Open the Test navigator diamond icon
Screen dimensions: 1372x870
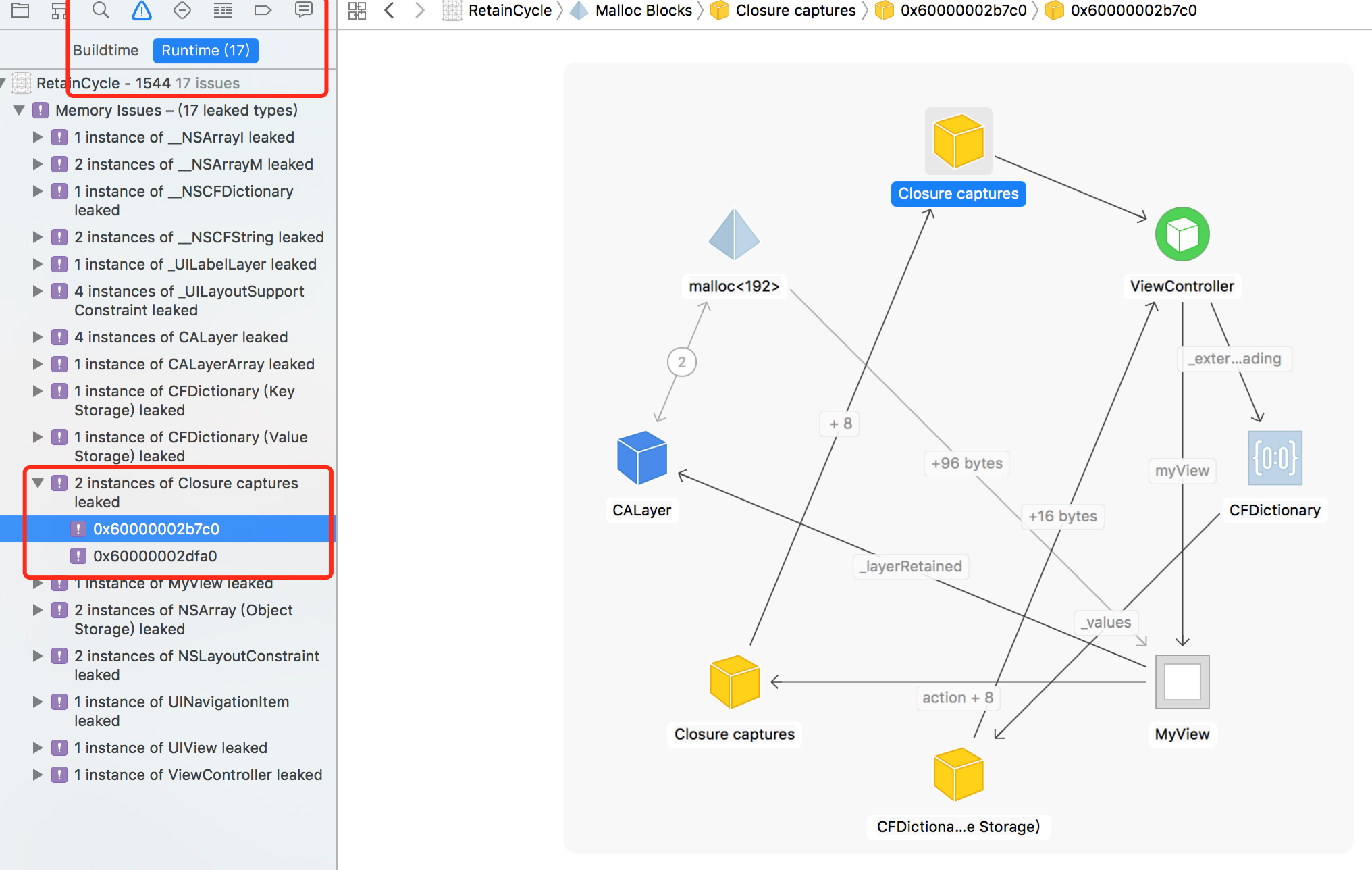pos(182,10)
